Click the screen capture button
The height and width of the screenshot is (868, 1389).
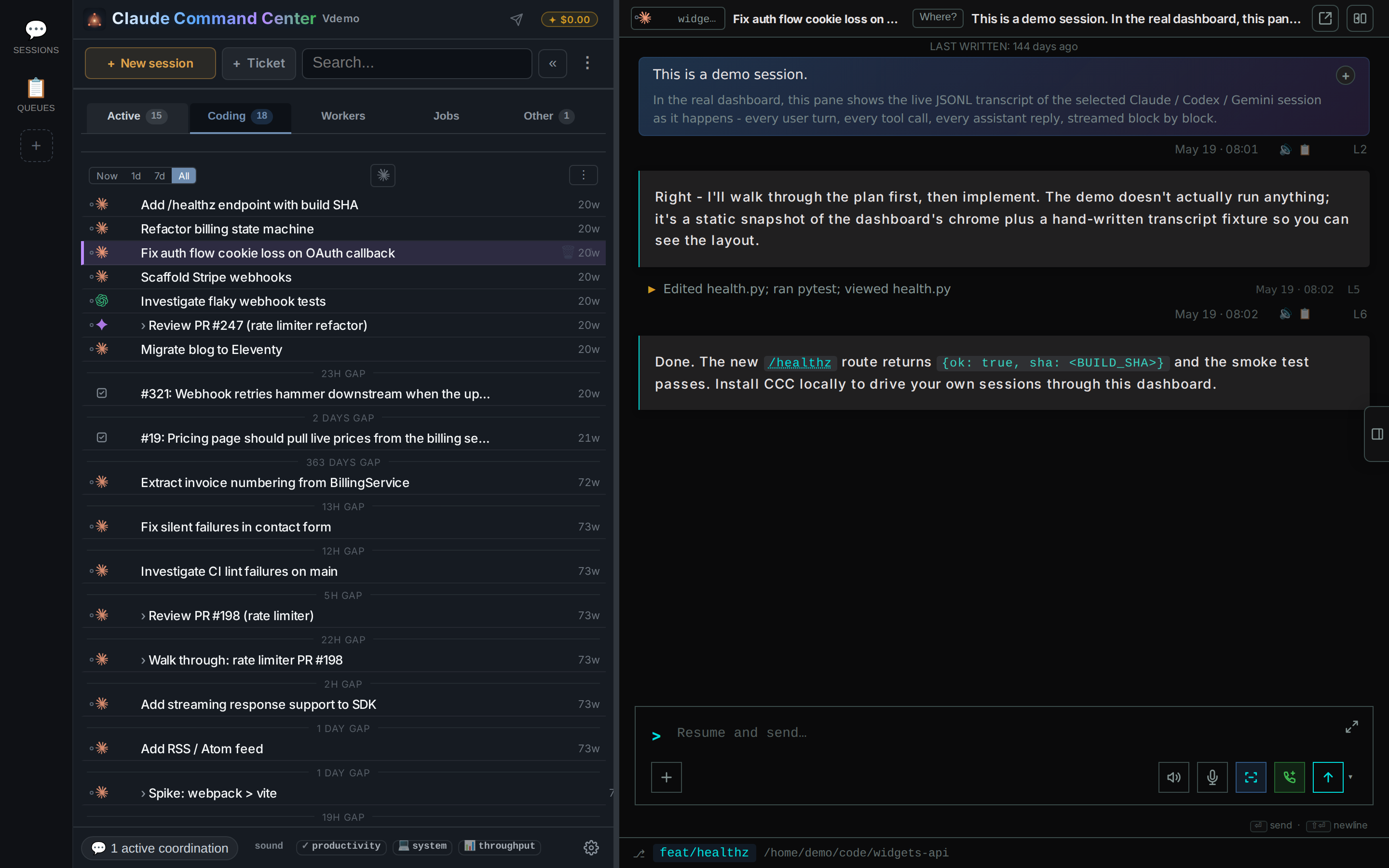click(1251, 777)
